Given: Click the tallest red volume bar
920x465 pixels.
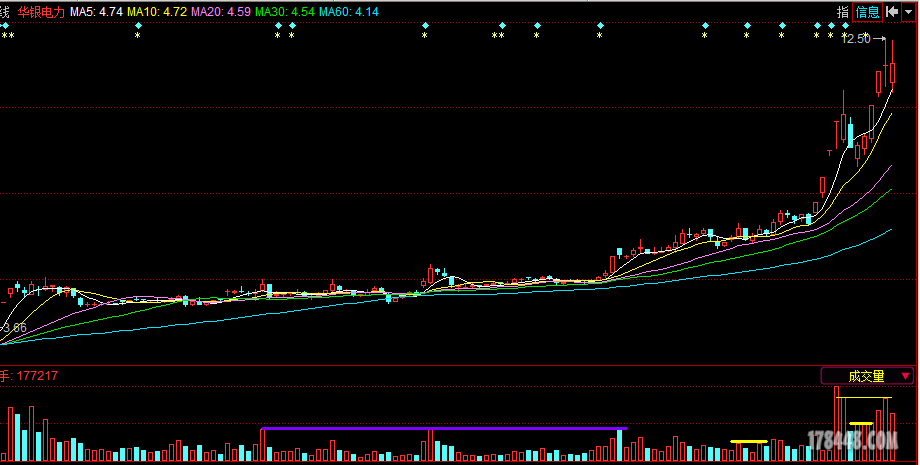Looking at the screenshot, I should pyautogui.click(x=837, y=423).
